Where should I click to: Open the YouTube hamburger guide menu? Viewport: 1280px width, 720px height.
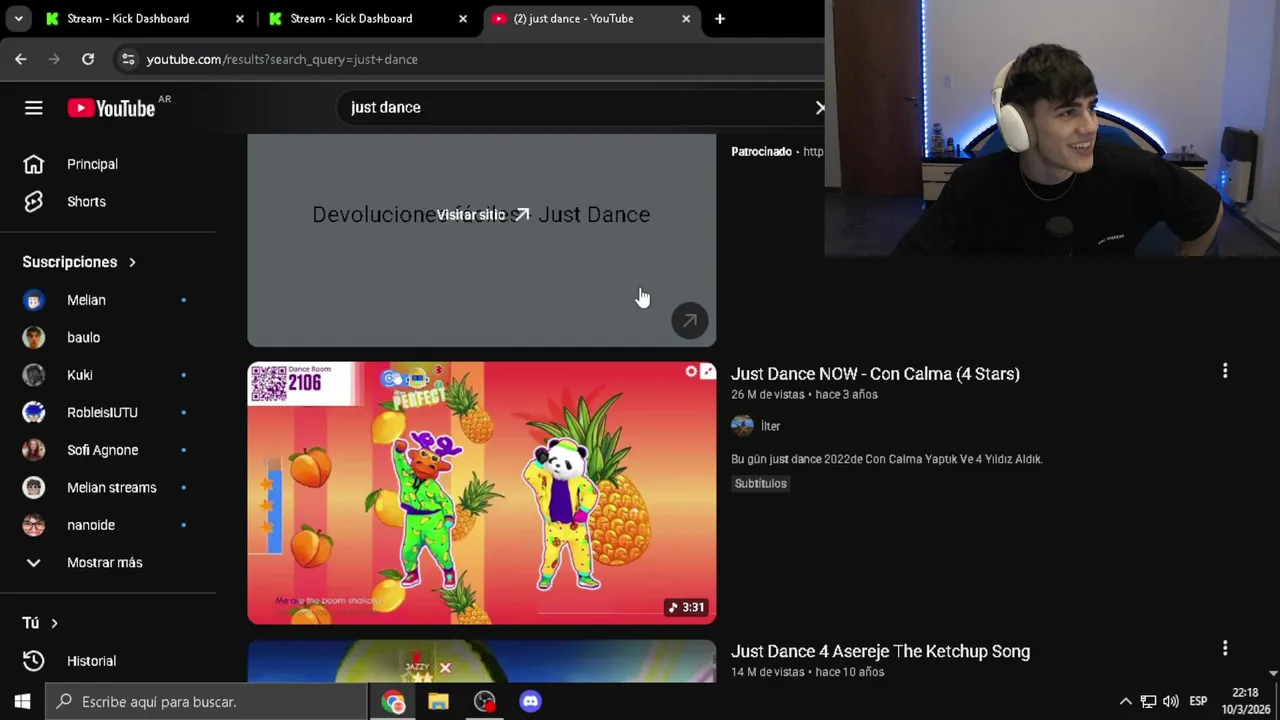34,108
